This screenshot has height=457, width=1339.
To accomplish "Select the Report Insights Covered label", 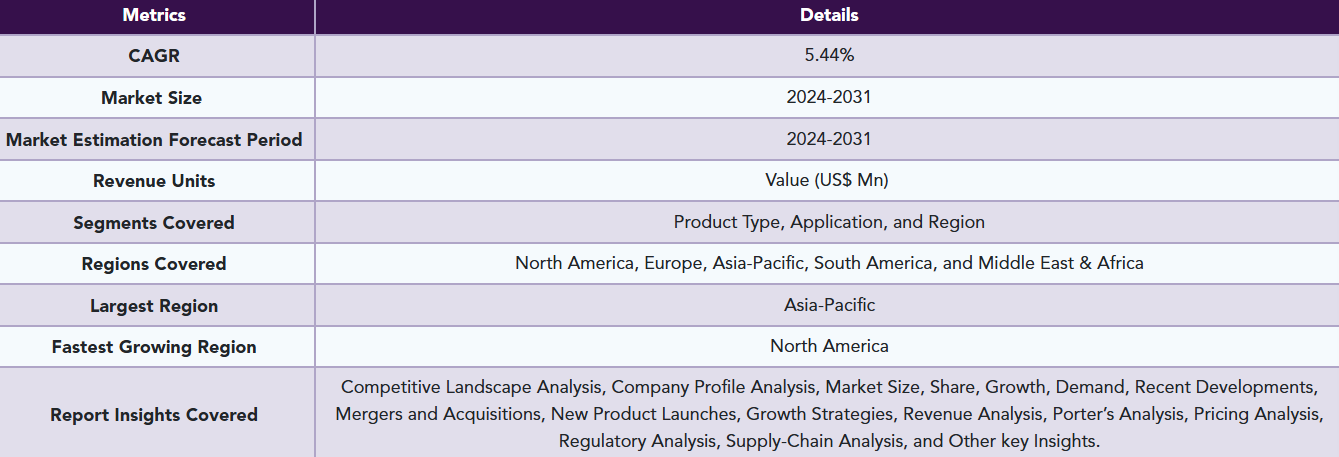I will click(x=154, y=415).
